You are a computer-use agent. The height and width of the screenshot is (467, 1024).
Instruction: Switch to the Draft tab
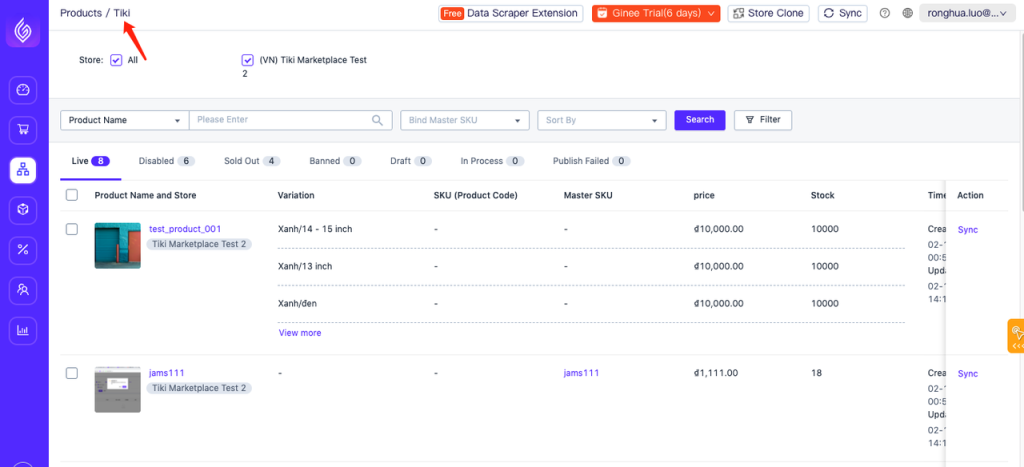click(411, 161)
